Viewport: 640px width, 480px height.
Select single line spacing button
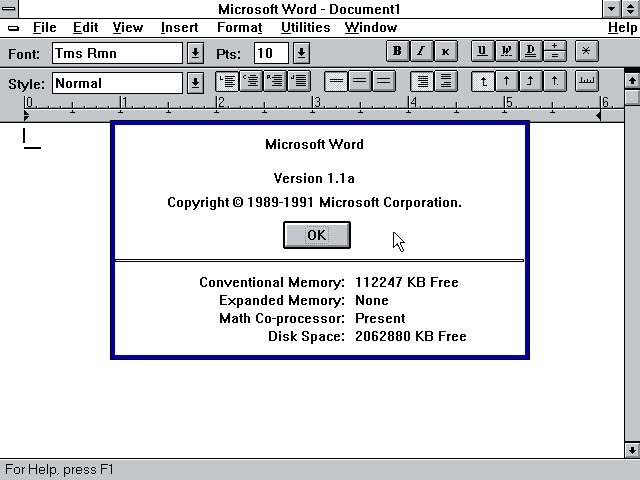click(336, 82)
